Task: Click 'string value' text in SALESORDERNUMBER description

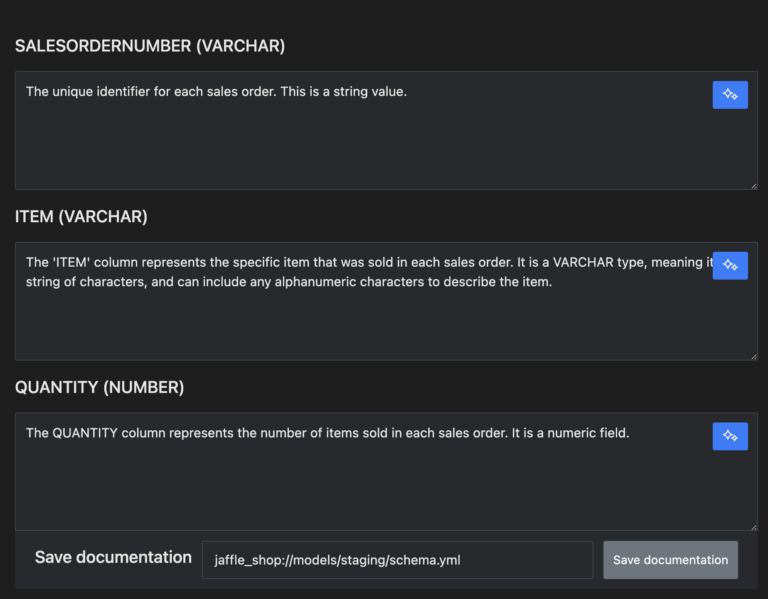Action: [x=368, y=92]
